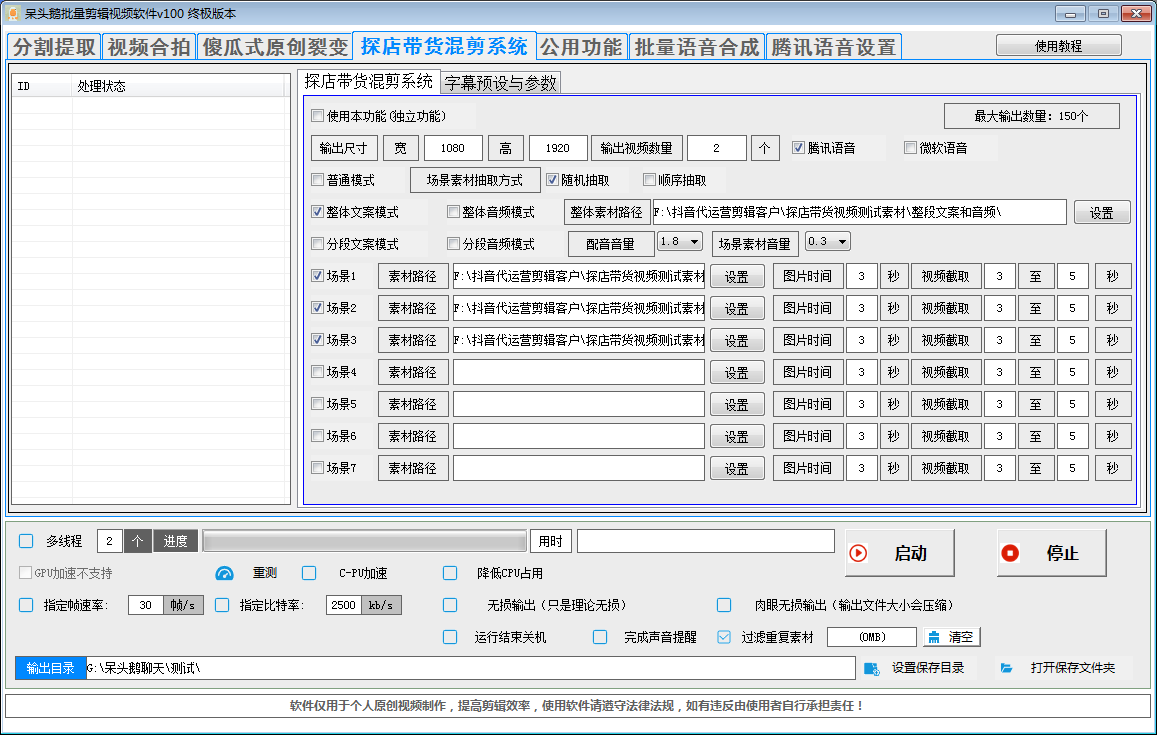This screenshot has height=735, width=1157.
Task: Enable the 场景4 scene checkbox
Action: [318, 372]
